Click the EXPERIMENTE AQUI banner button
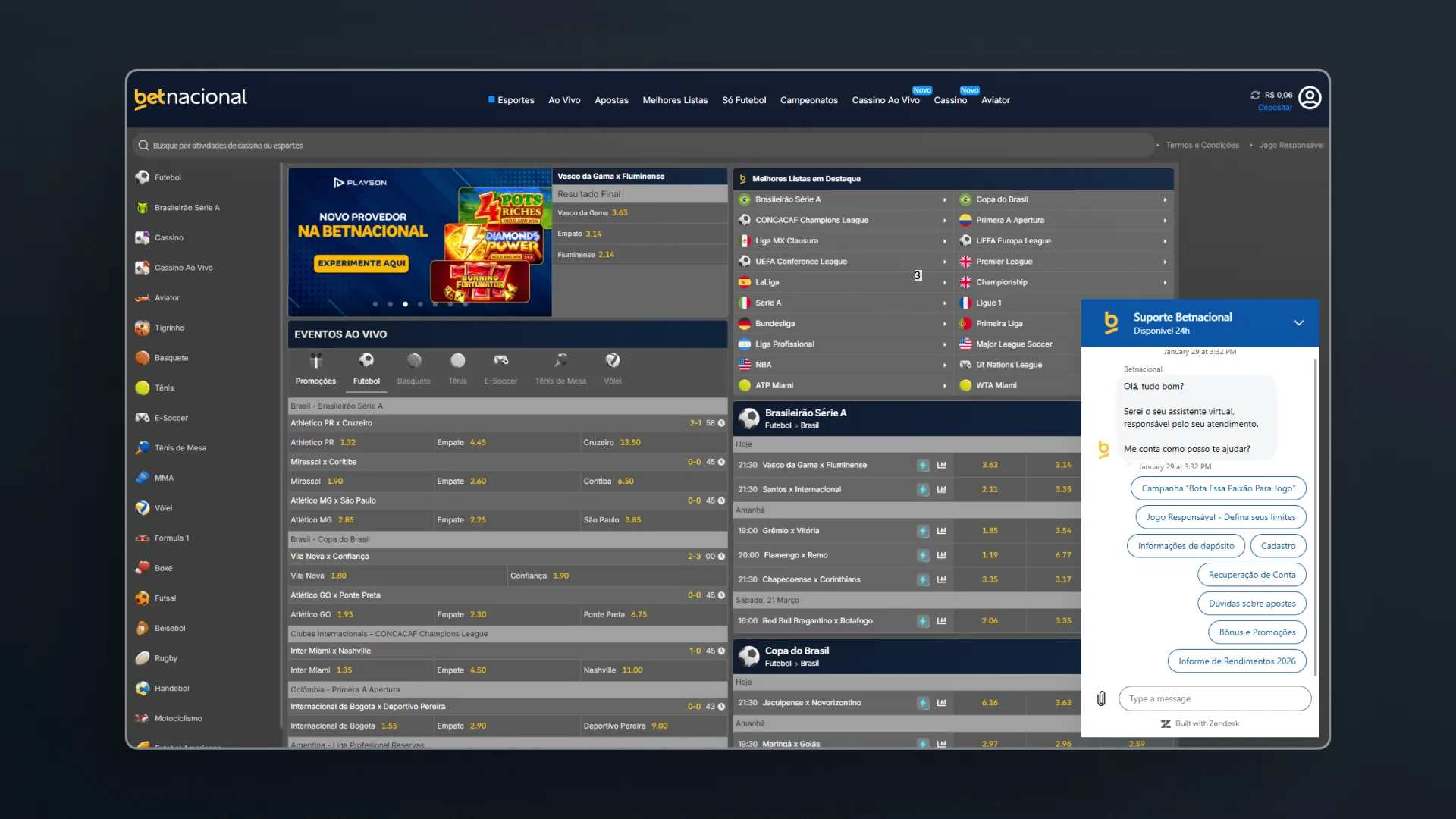This screenshot has width=1456, height=819. 362,263
